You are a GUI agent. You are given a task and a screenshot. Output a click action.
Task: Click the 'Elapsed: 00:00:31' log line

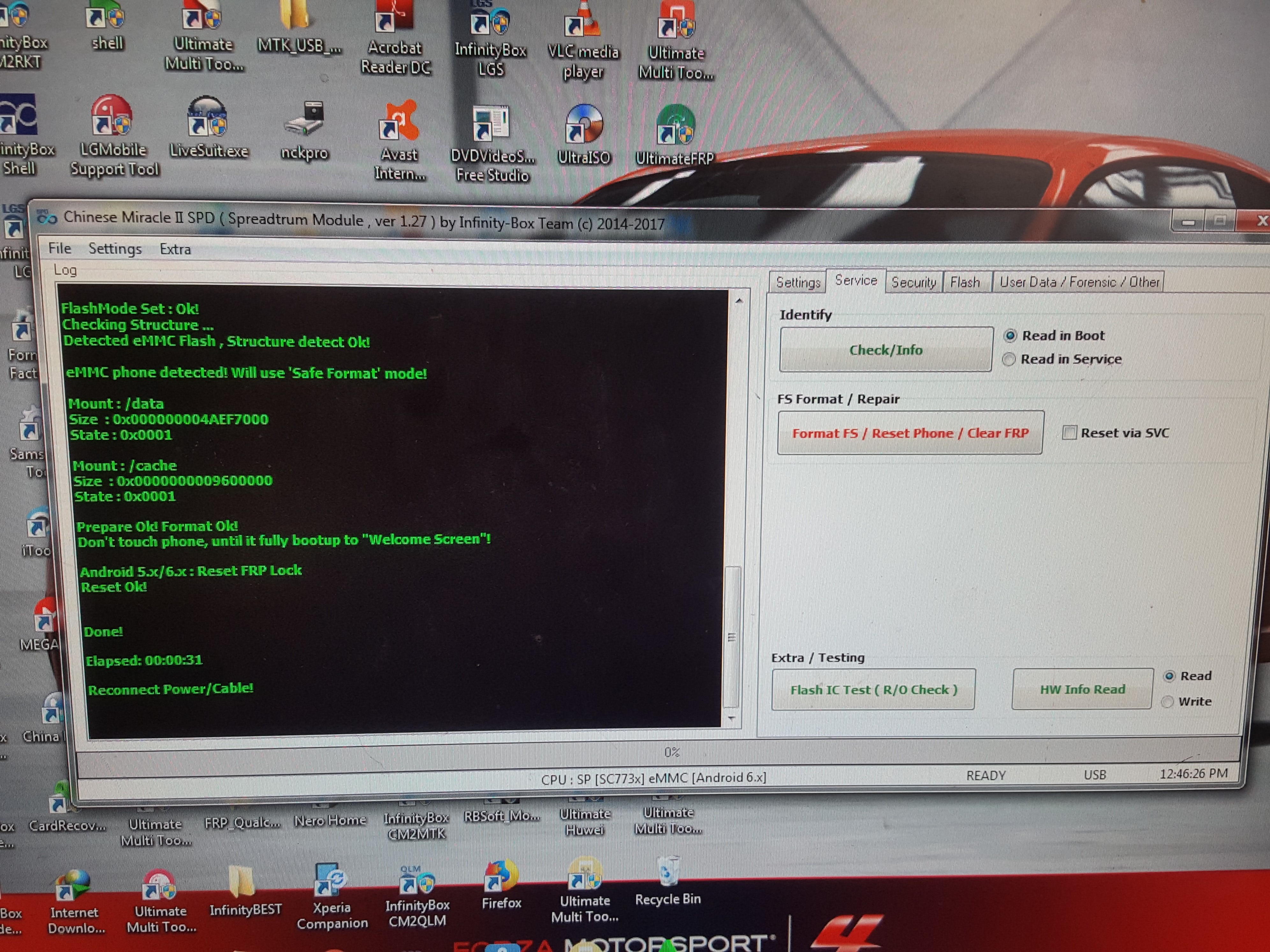144,660
